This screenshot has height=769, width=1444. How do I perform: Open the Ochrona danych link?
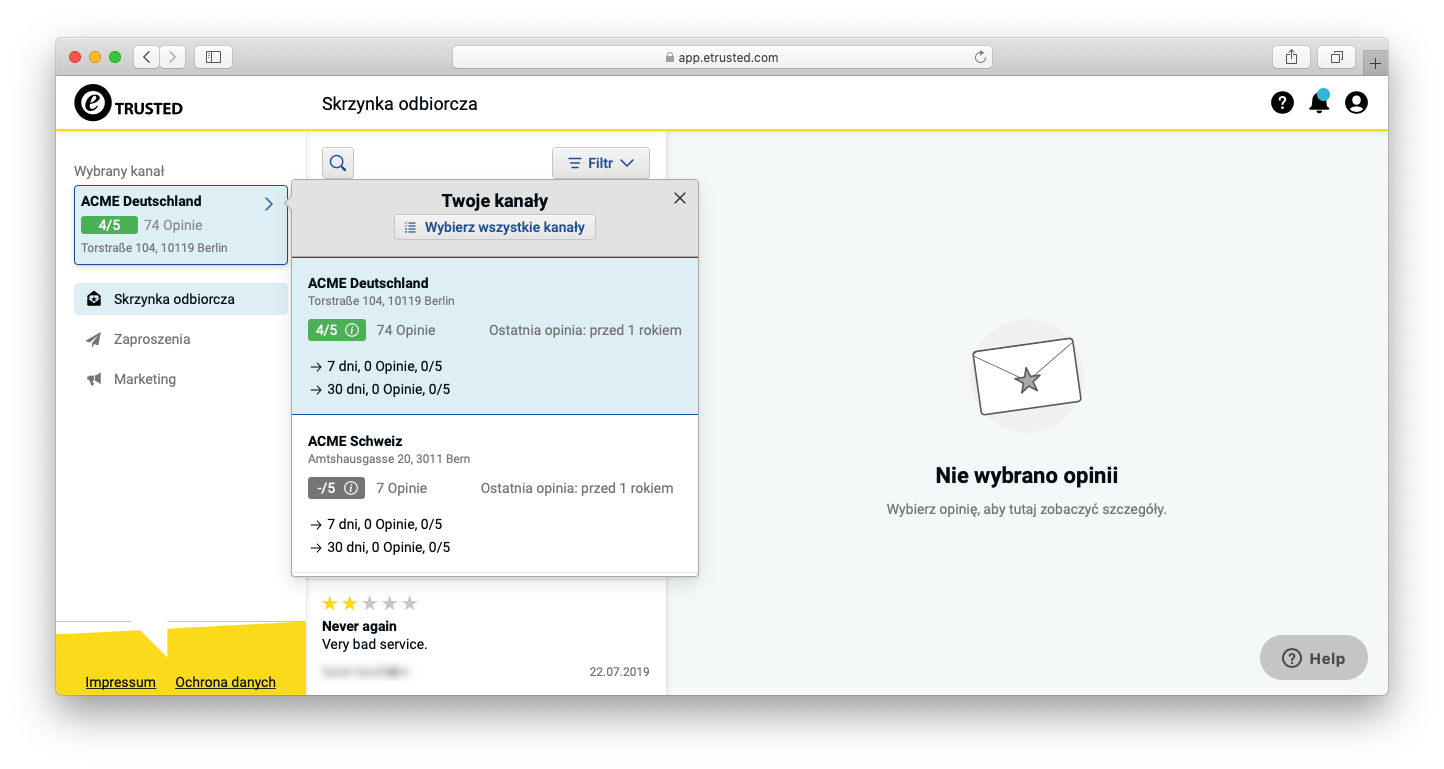[225, 682]
